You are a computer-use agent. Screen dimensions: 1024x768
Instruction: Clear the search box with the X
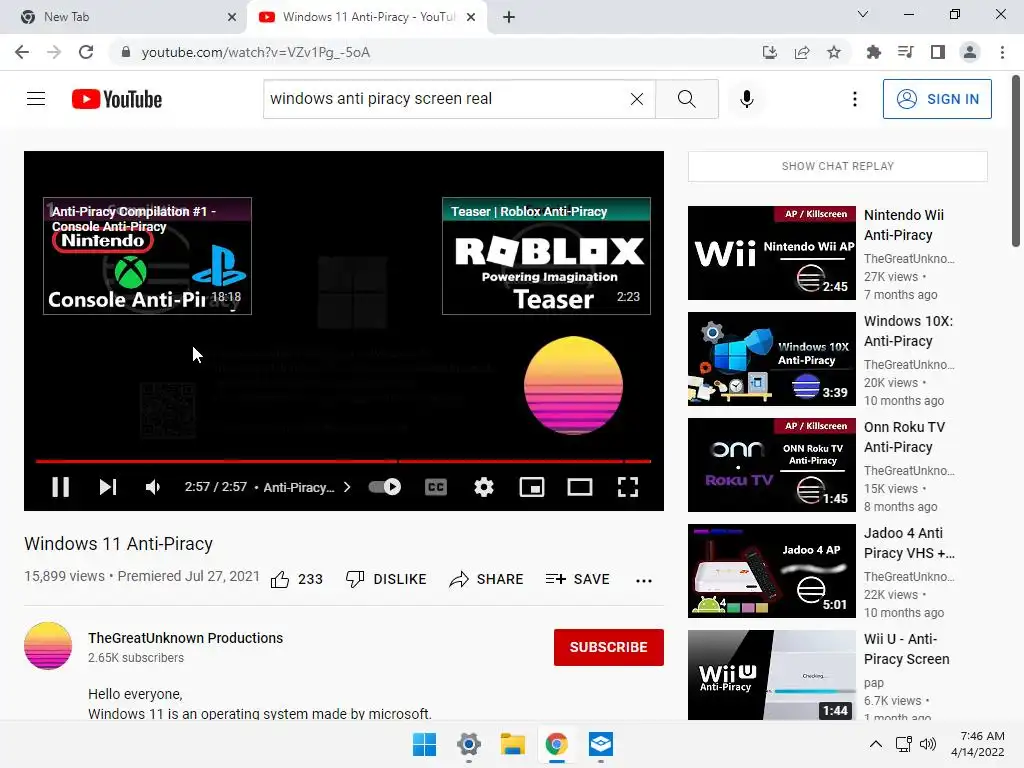coord(637,99)
